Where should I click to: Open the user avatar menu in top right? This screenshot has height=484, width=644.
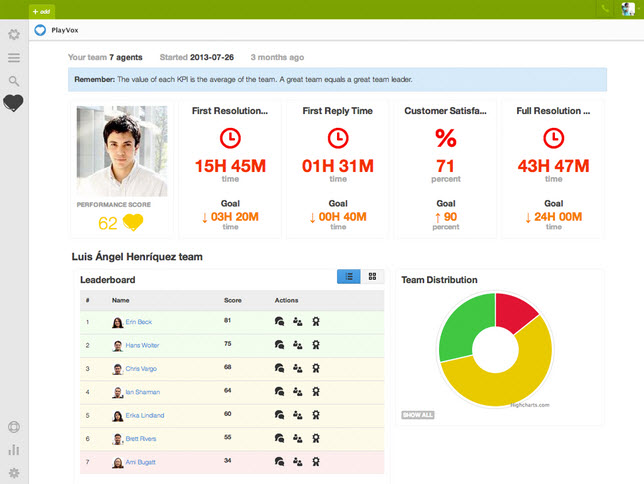630,9
